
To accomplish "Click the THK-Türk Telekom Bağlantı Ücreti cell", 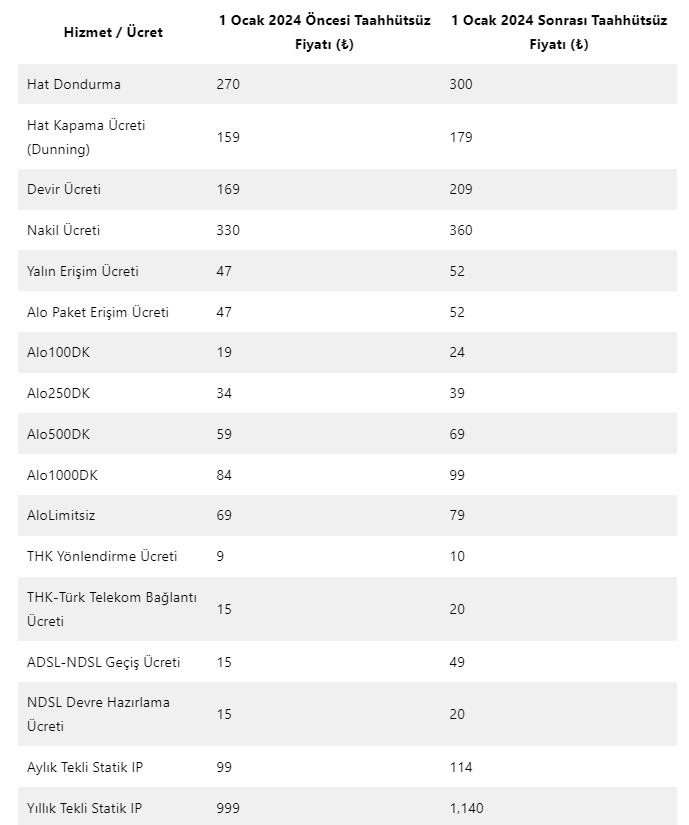I will [x=111, y=609].
